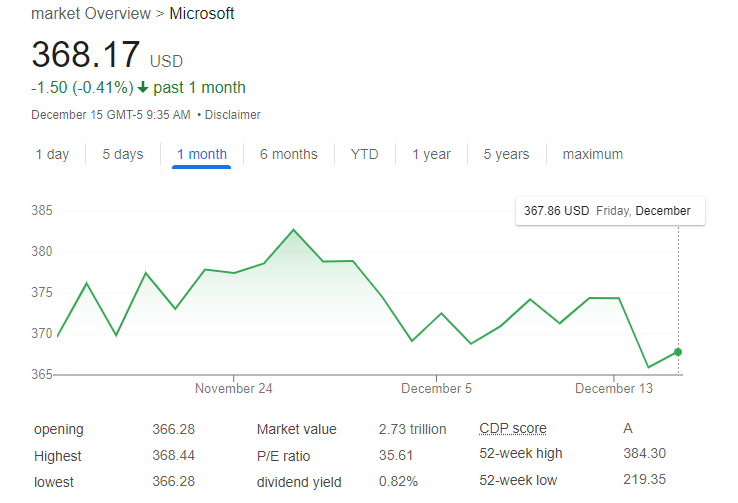738x503 pixels.
Task: Click the November 24 axis label
Action: pyautogui.click(x=233, y=389)
